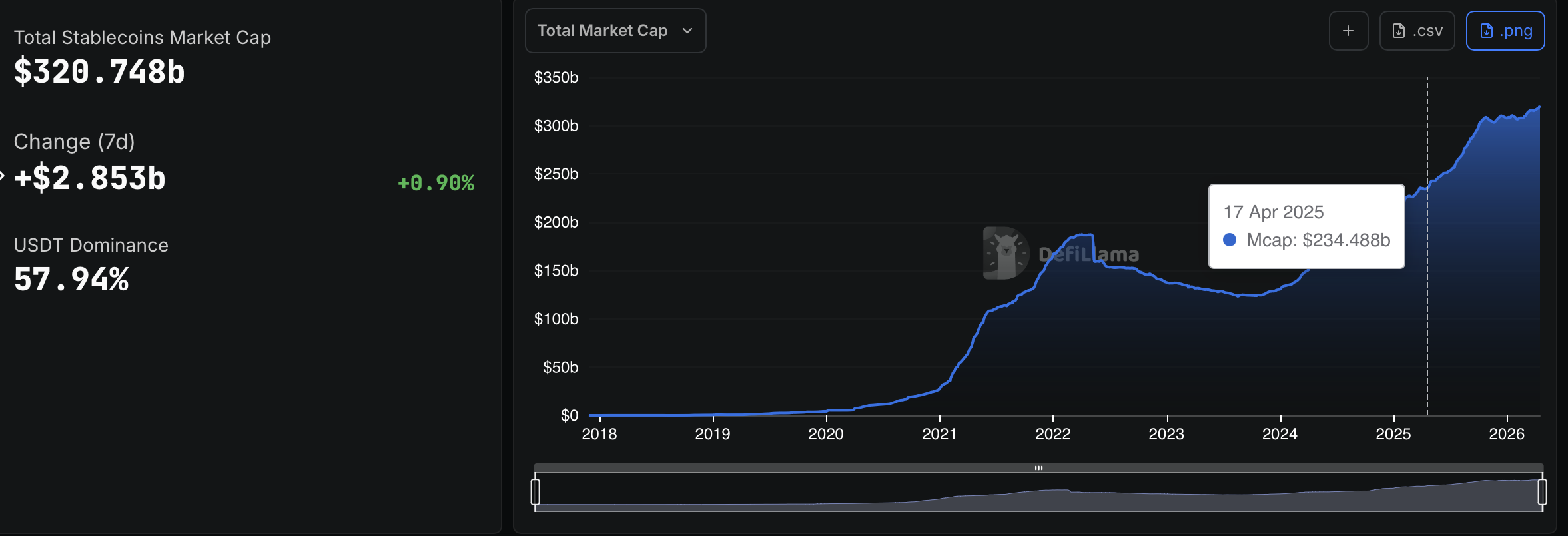Click the right range selector handle
1568x536 pixels.
[1542, 492]
